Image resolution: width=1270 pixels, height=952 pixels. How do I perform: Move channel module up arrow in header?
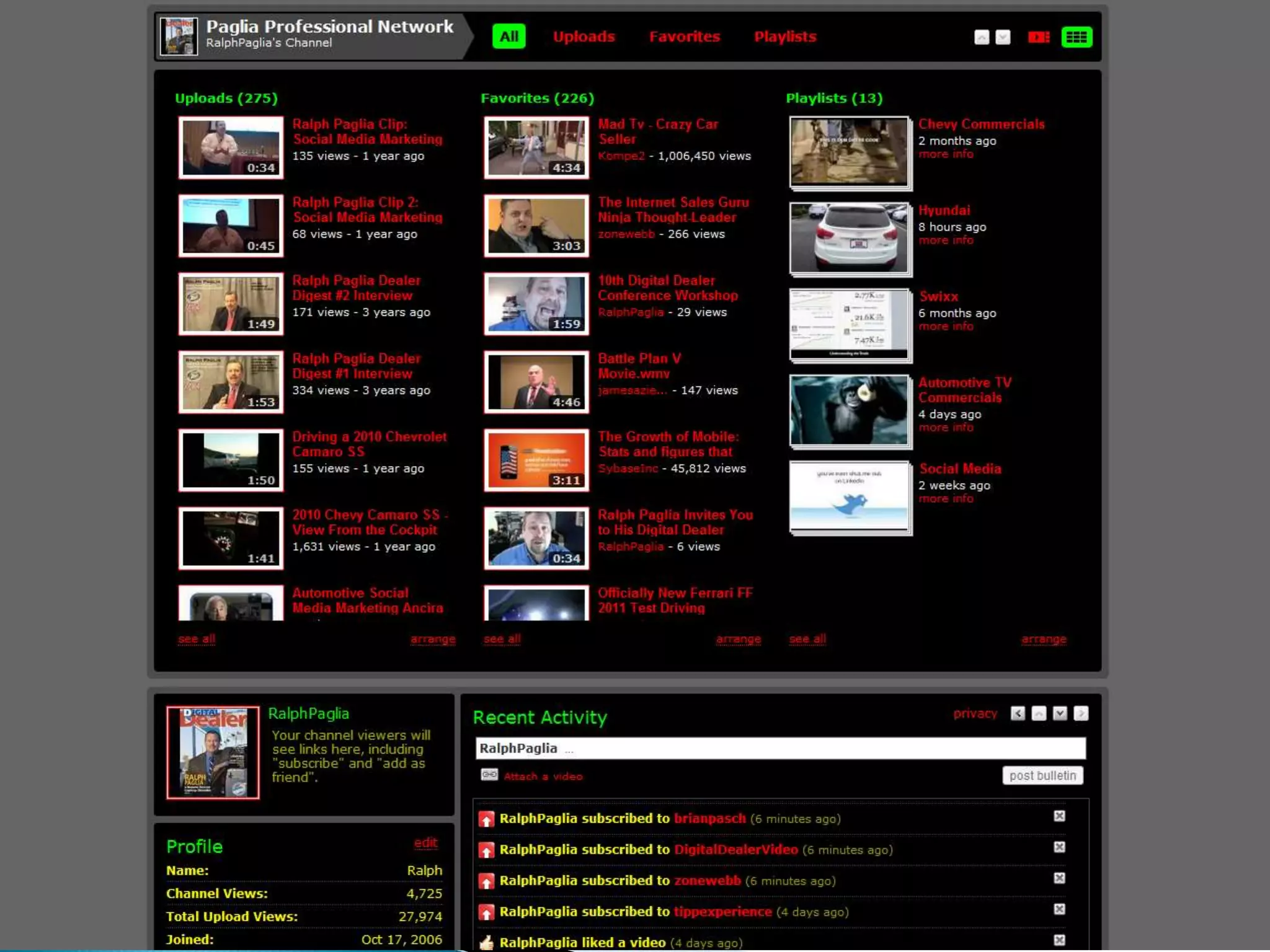982,37
